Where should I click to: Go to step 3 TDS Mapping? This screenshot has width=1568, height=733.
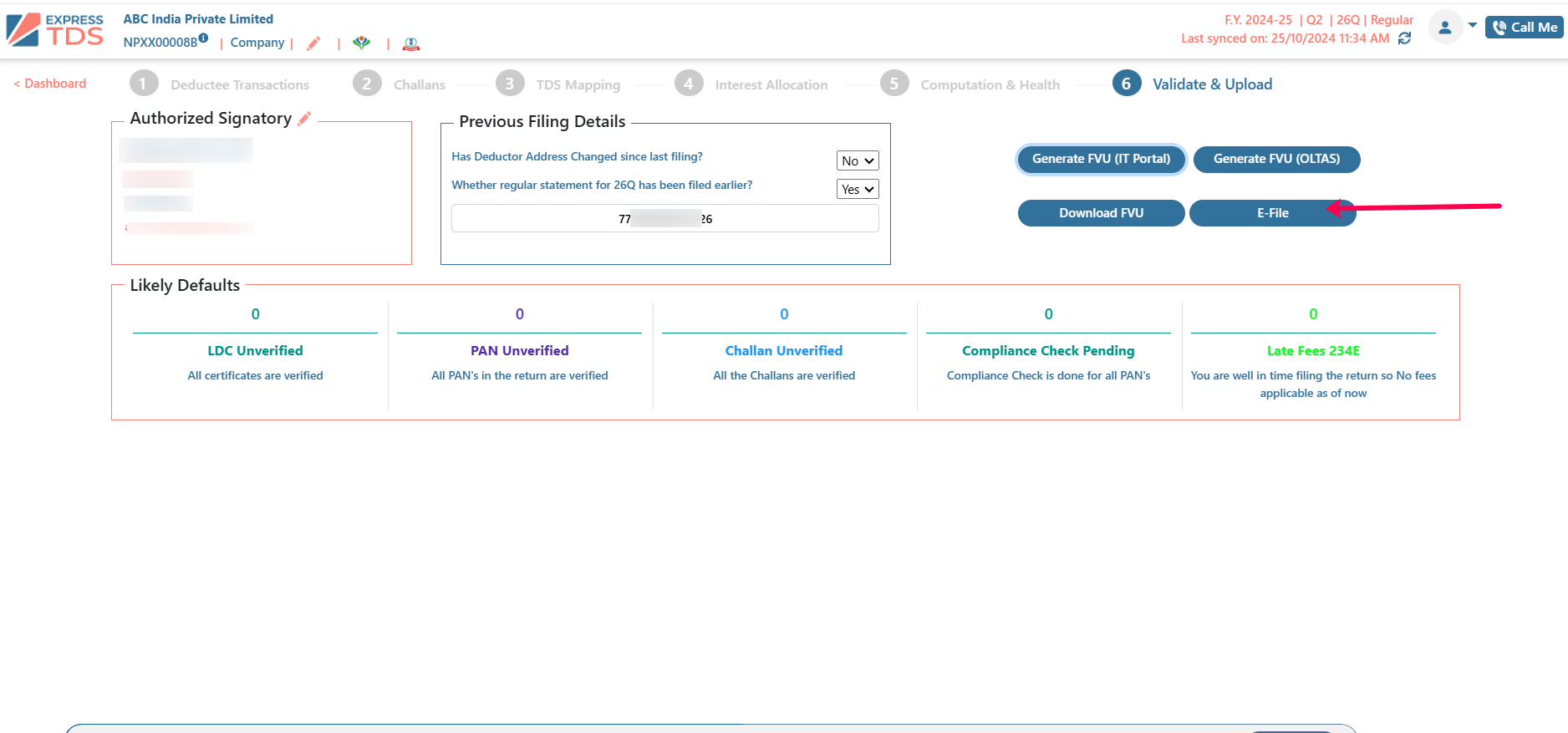point(557,84)
